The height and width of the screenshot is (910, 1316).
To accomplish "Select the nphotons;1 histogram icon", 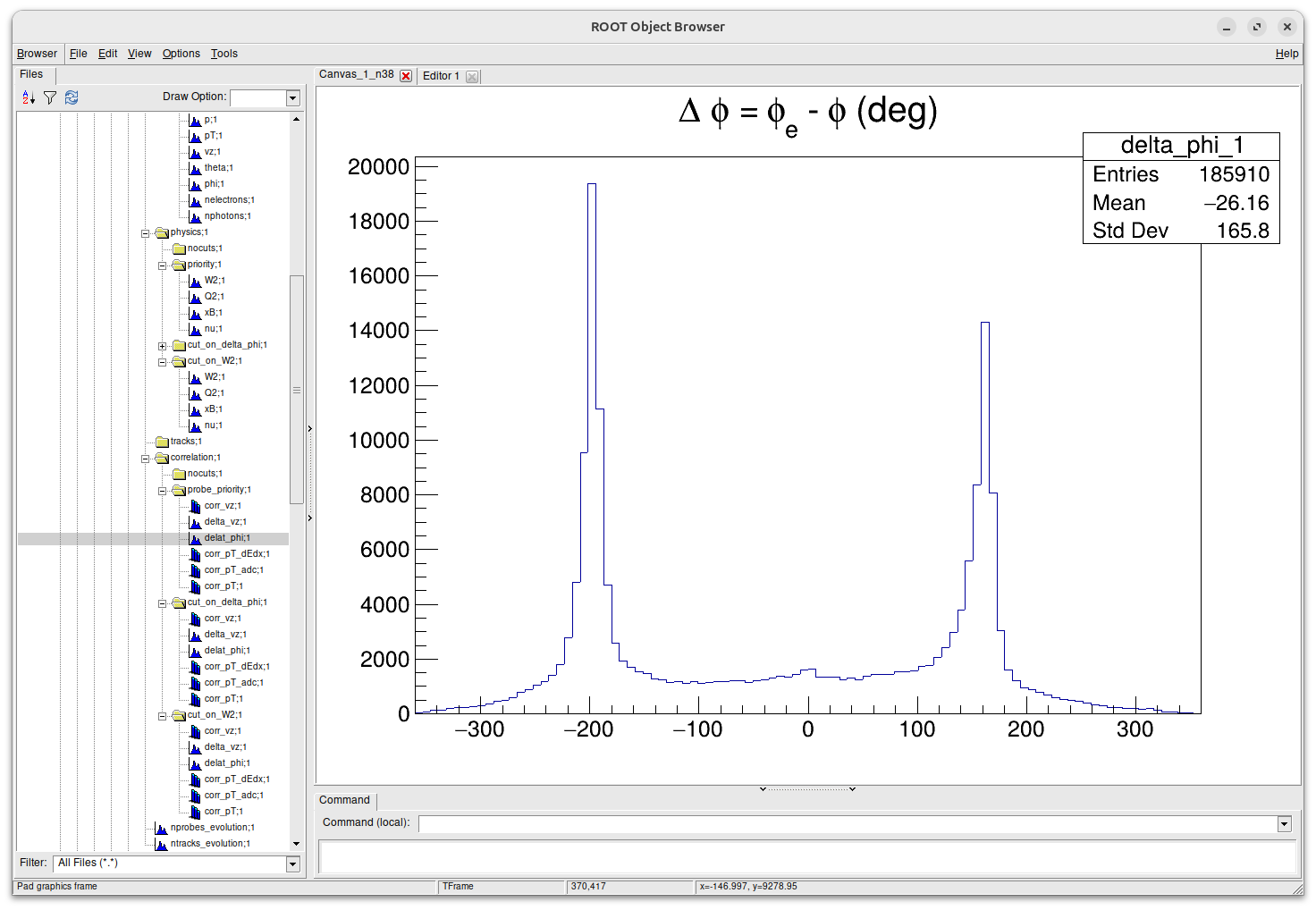I will [195, 216].
